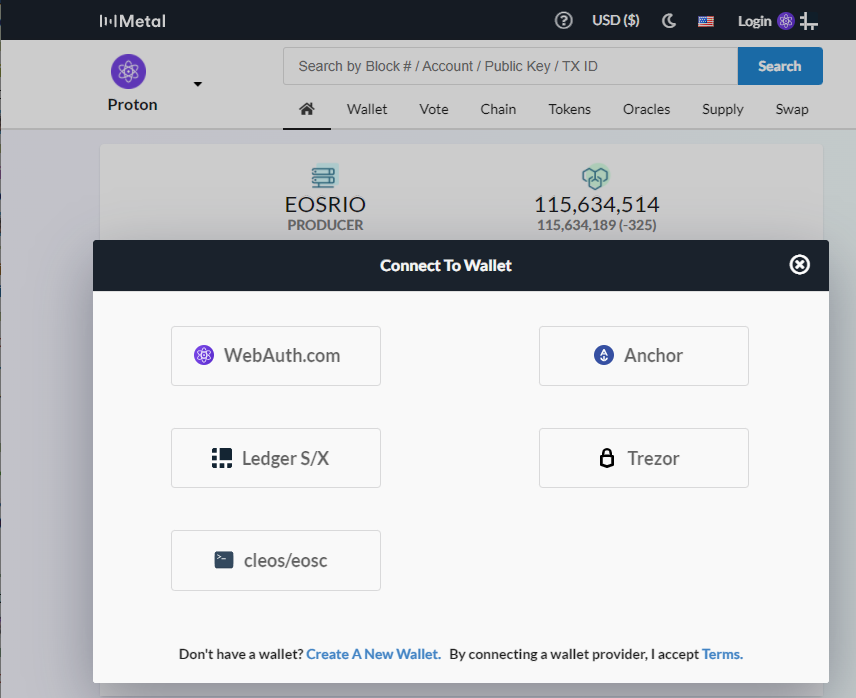This screenshot has width=856, height=698.
Task: Change language via the US flag icon
Action: (706, 21)
